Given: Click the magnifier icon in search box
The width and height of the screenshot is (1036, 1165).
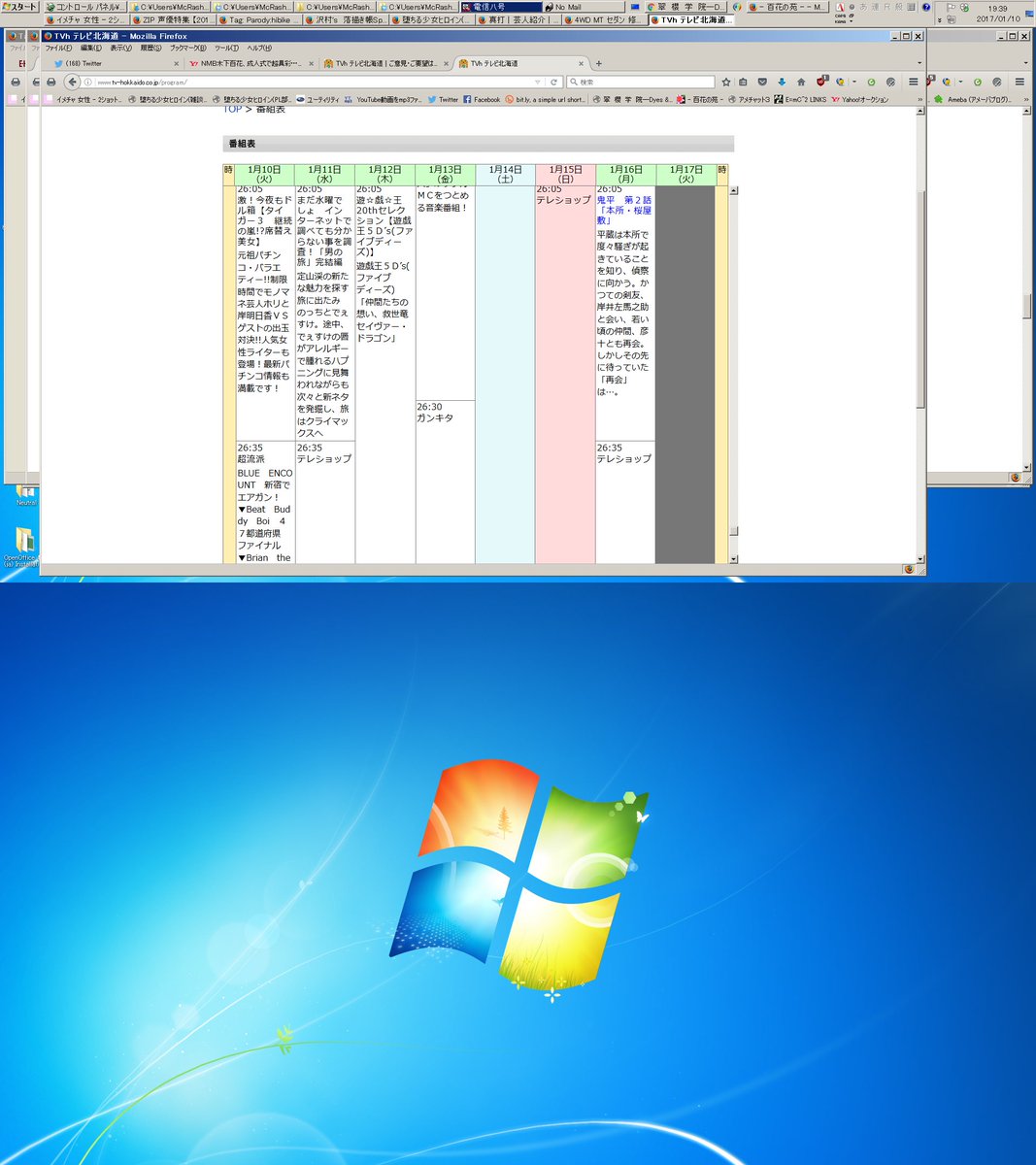Looking at the screenshot, I should pyautogui.click(x=572, y=82).
